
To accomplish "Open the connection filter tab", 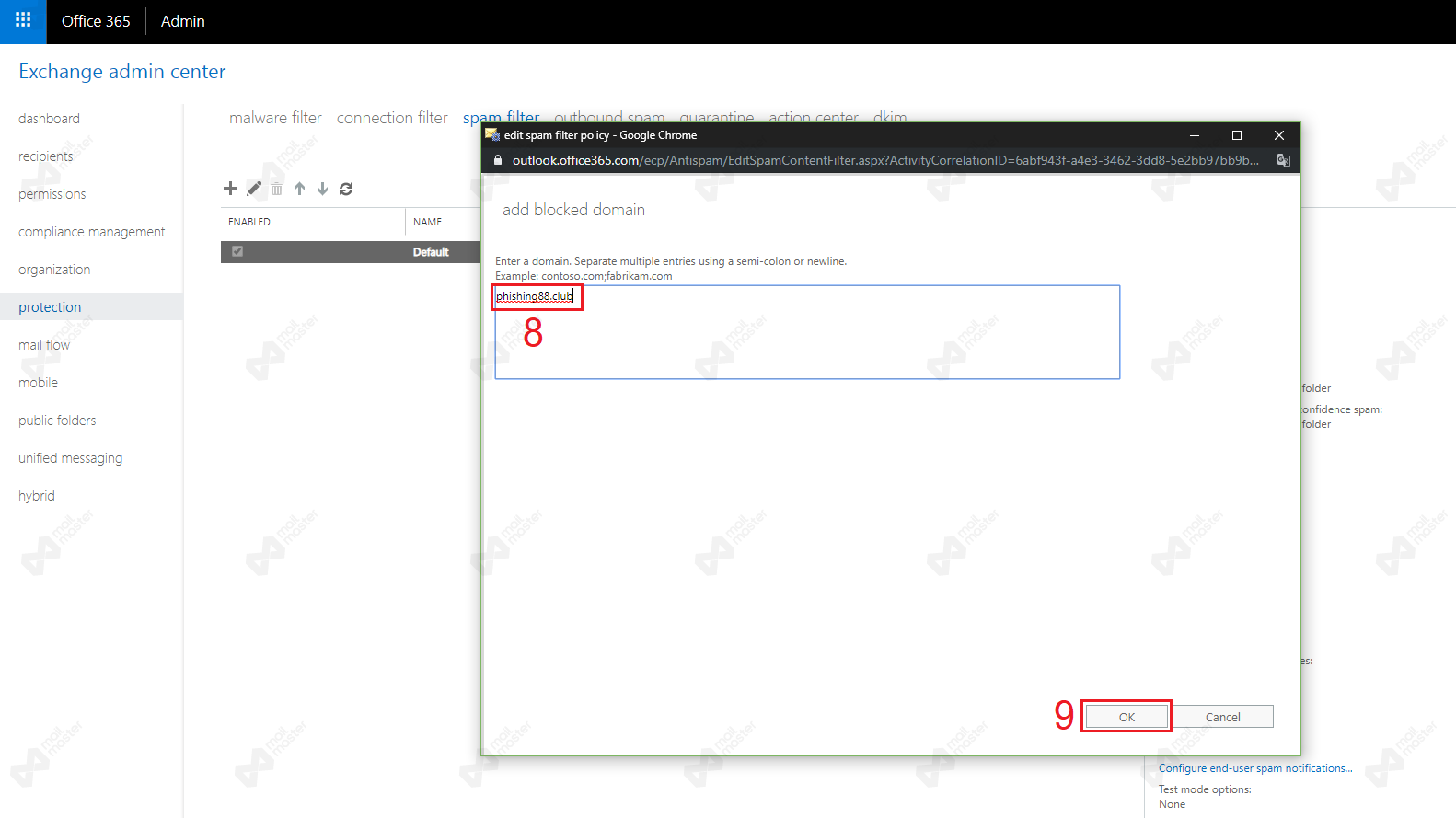I will [392, 118].
